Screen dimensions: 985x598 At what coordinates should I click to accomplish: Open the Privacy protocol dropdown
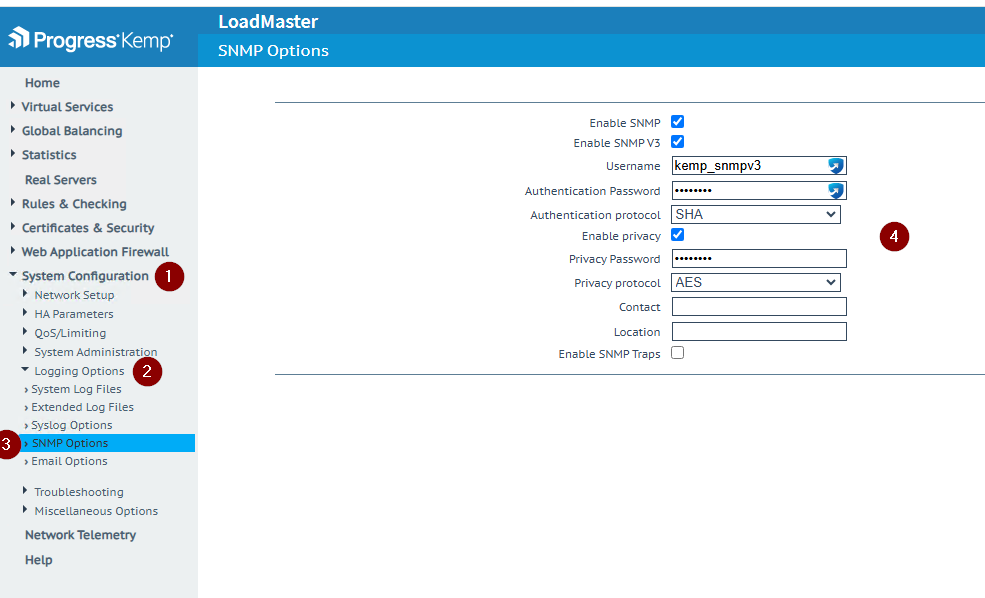click(756, 283)
